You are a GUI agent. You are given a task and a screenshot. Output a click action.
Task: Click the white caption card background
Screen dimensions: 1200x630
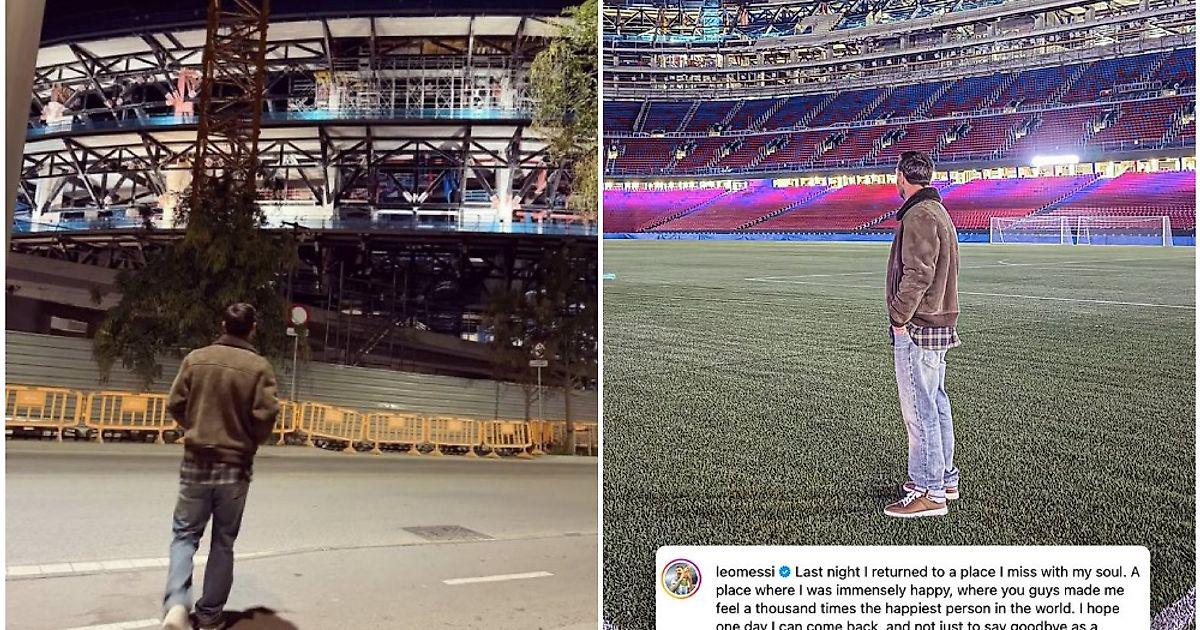(903, 588)
